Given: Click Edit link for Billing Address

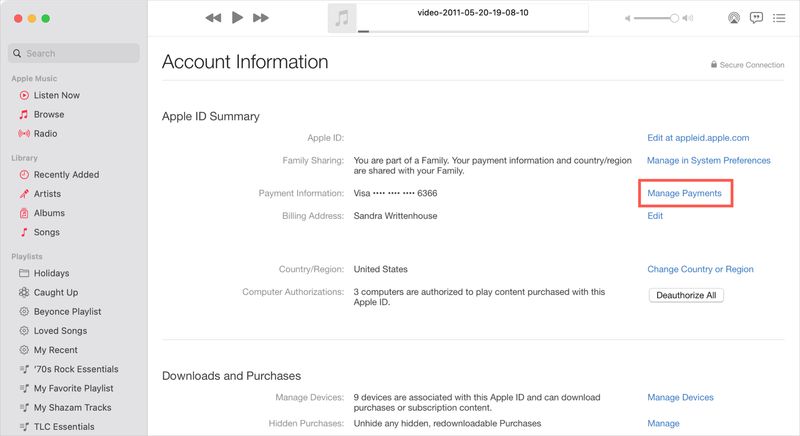Looking at the screenshot, I should 655,216.
